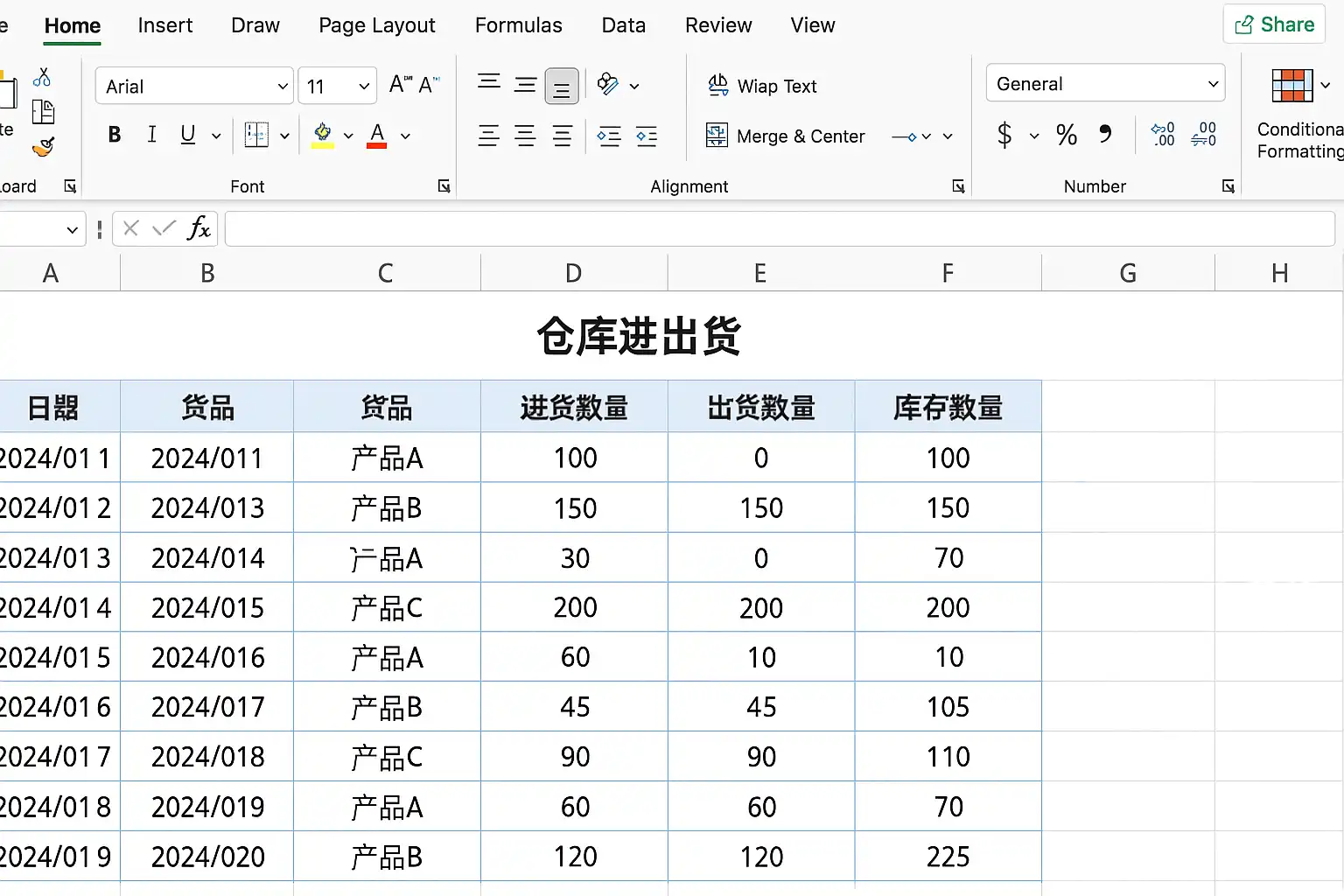This screenshot has height=896, width=1344.
Task: Select the Format Painter brush icon
Action: point(43,147)
